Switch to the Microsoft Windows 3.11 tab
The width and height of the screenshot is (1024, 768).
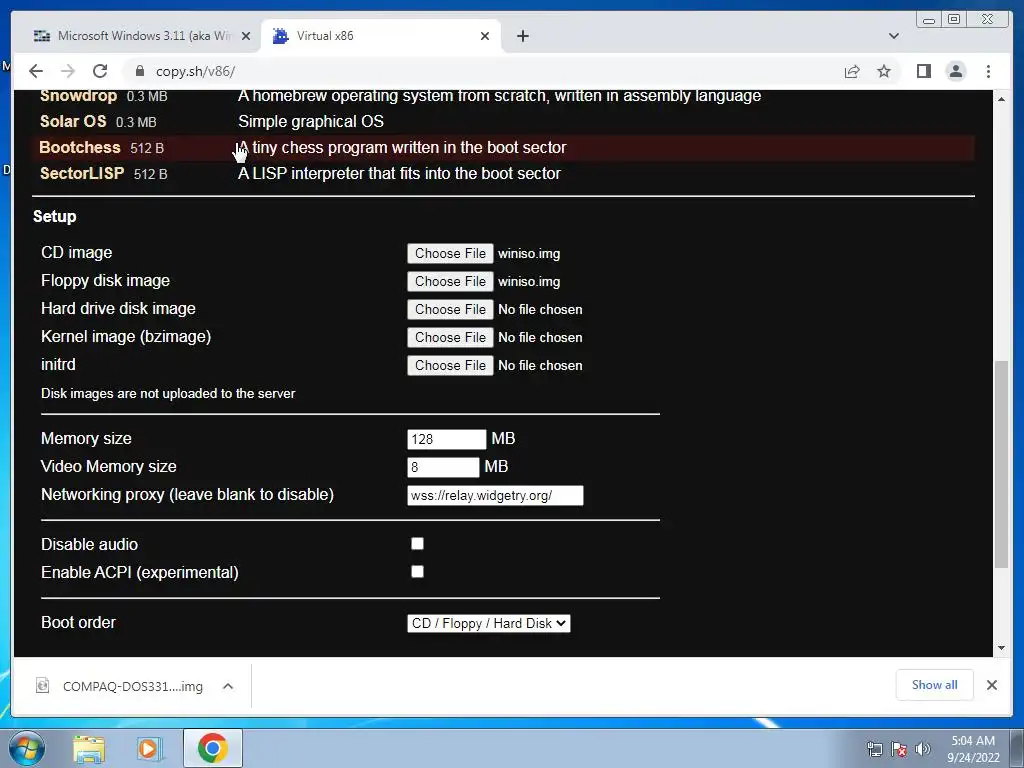pos(134,36)
